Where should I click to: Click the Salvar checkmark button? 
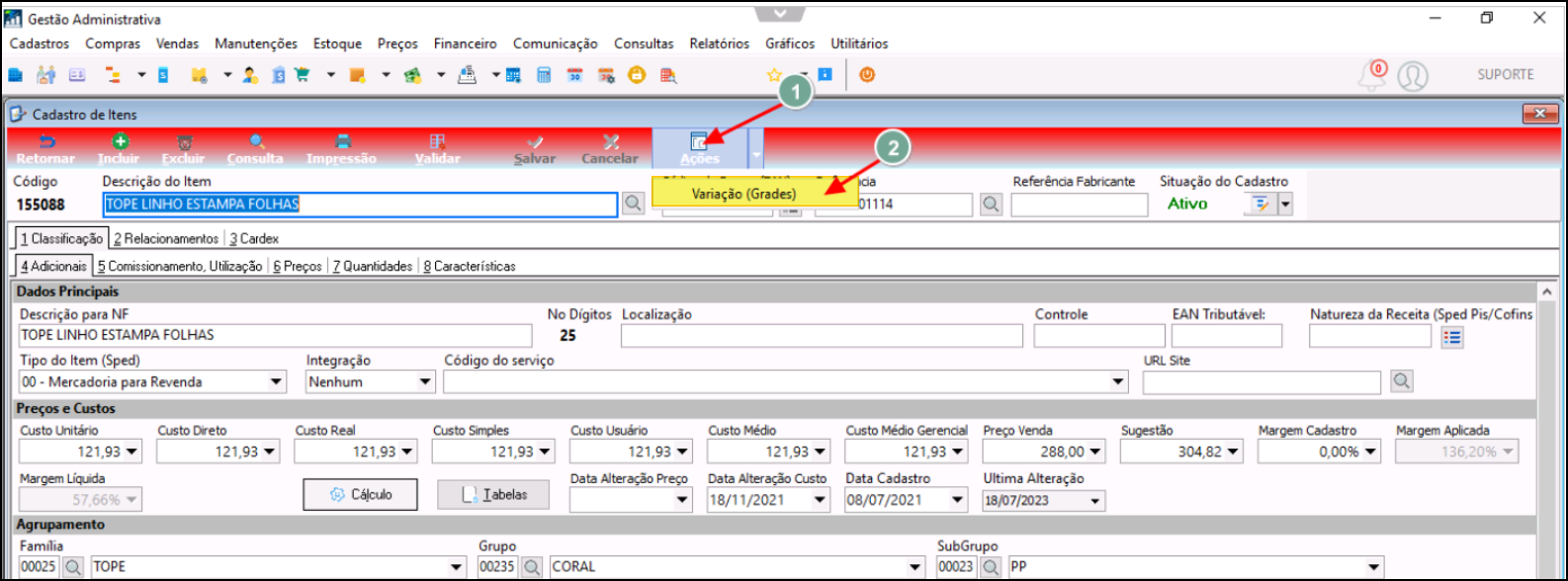pos(535,149)
